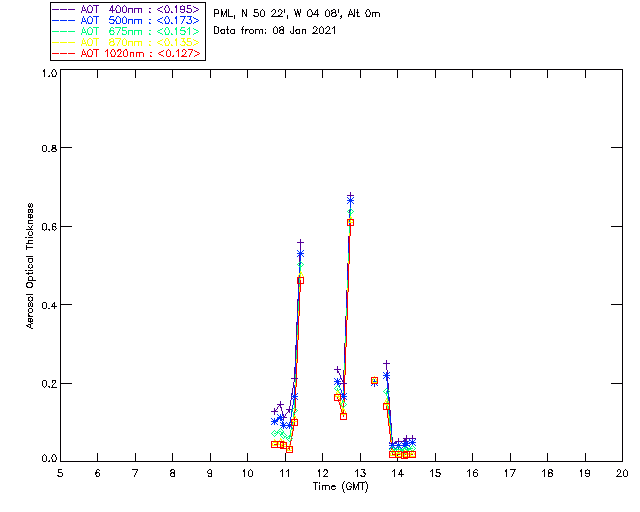Click the x-axis tick label 20
Image resolution: width=640 pixels, height=512 pixels.
point(622,473)
